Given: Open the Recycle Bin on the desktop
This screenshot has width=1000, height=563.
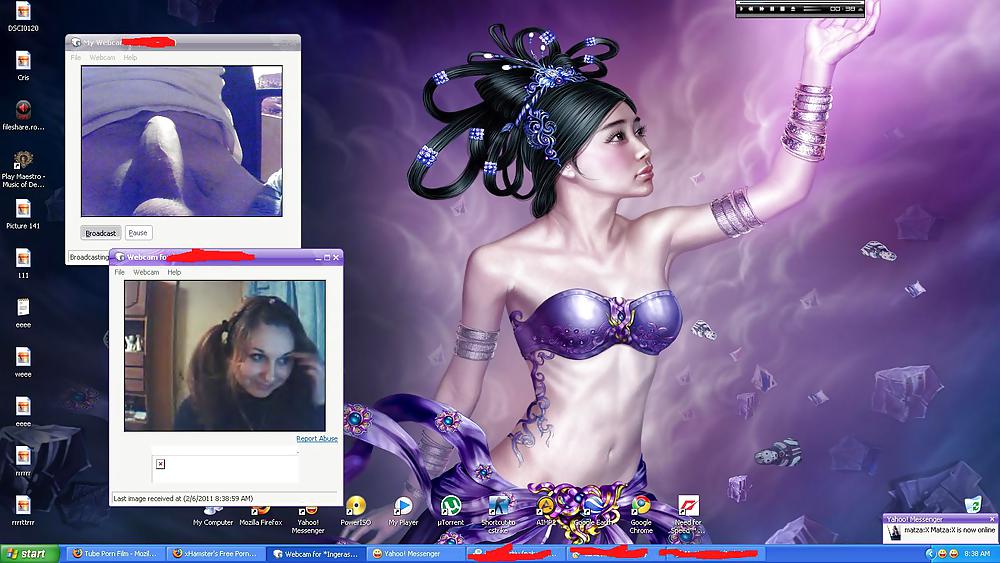Looking at the screenshot, I should [x=973, y=504].
